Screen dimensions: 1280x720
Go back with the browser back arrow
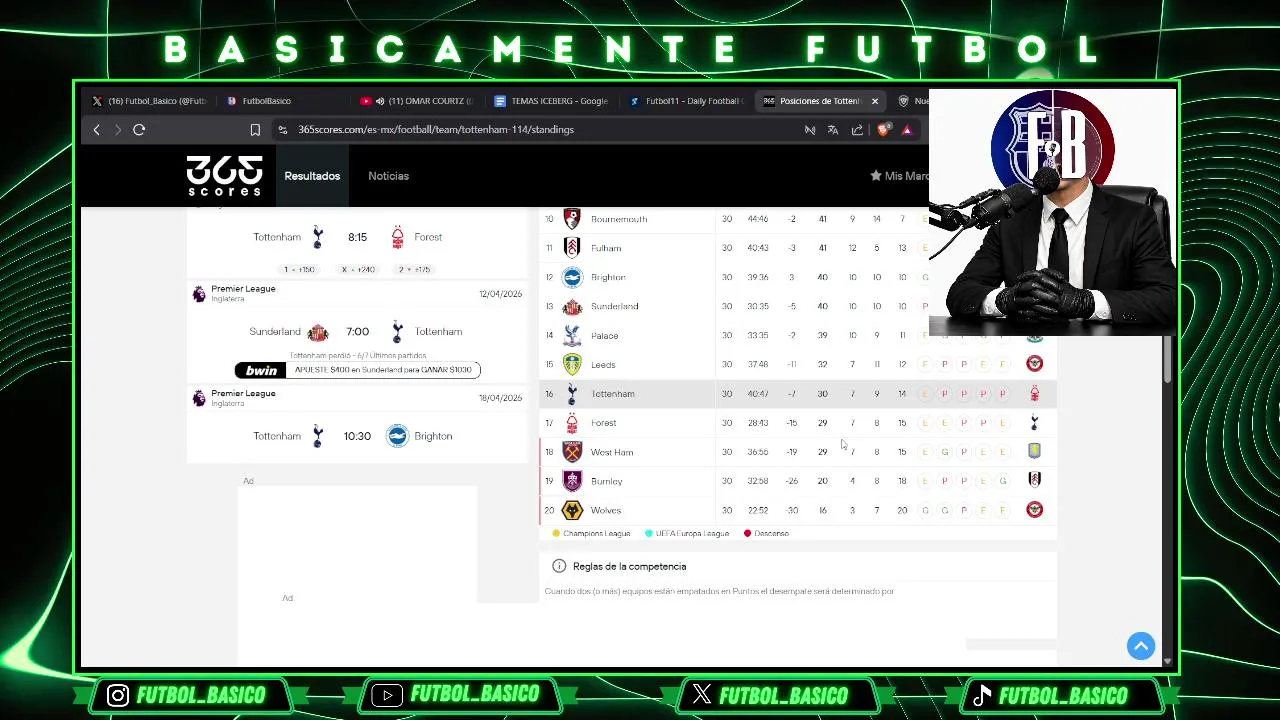pyautogui.click(x=97, y=130)
